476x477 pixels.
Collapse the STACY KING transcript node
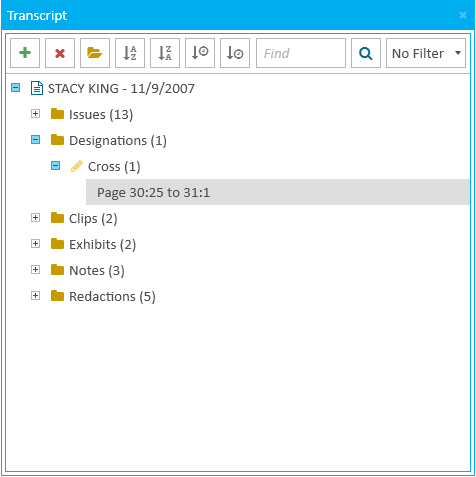click(x=16, y=88)
